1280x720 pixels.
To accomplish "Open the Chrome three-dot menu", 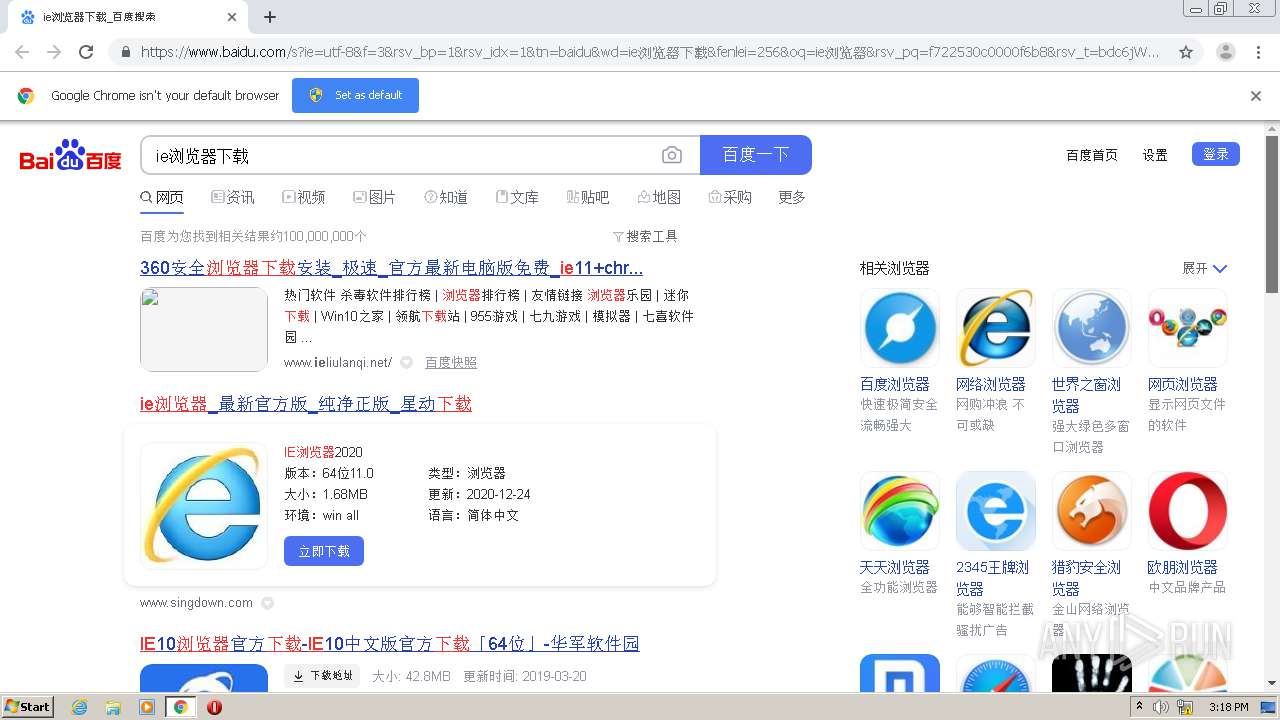I will [1258, 52].
